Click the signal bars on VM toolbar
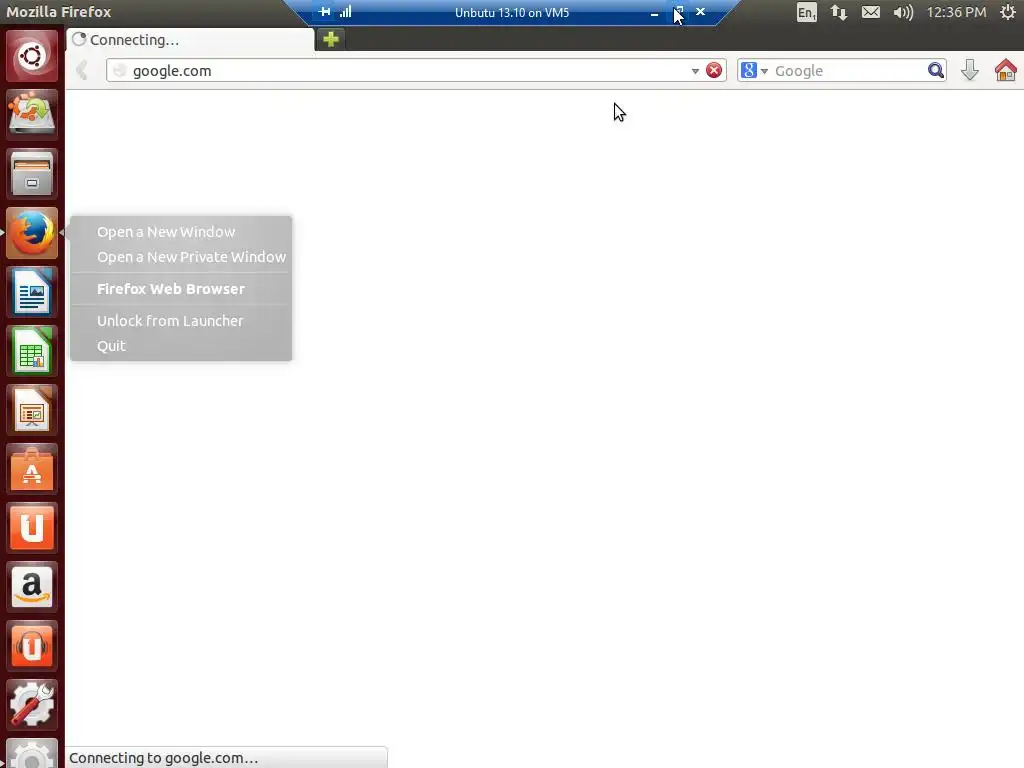 point(345,12)
